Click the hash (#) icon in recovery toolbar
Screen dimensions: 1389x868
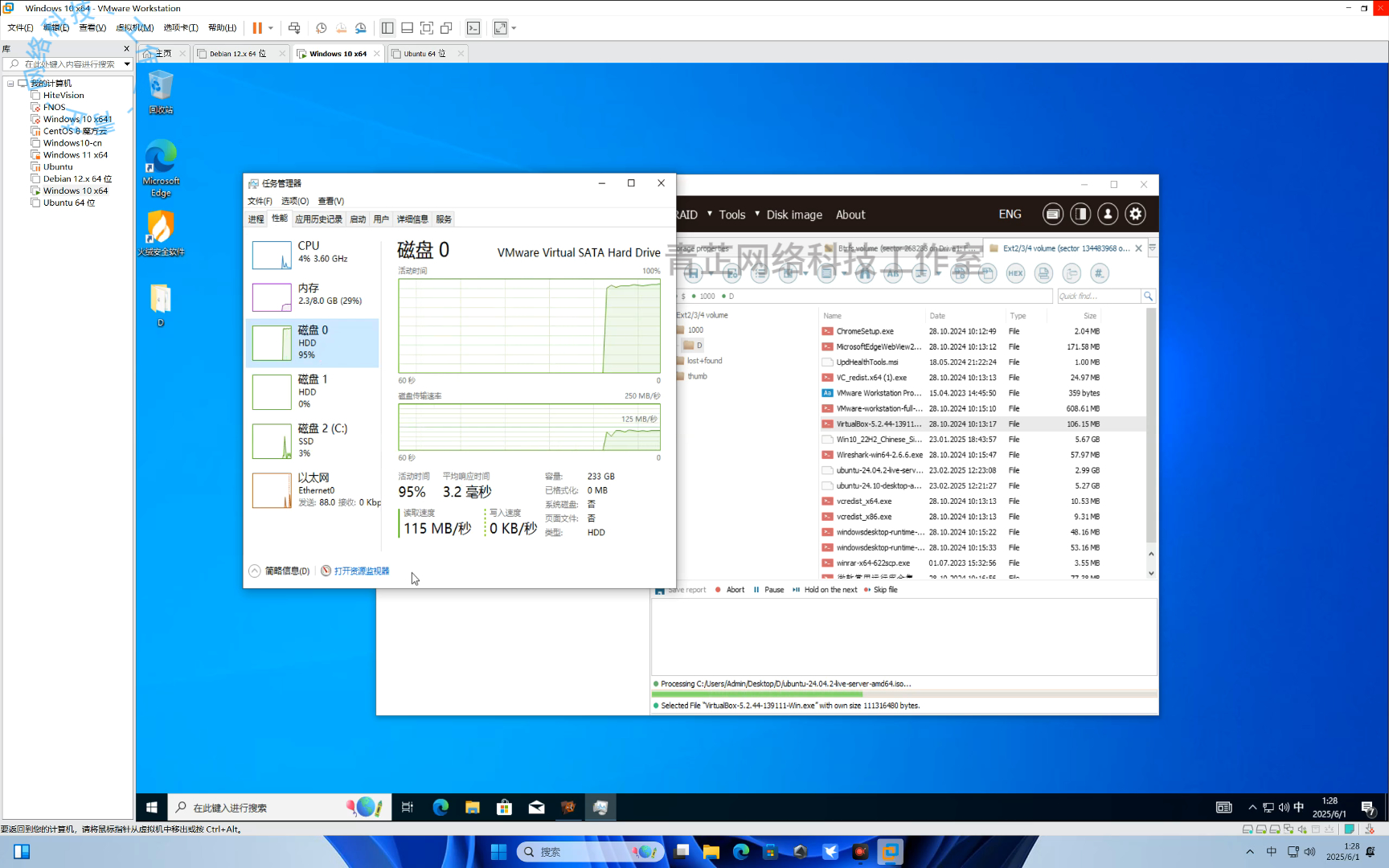point(1100,273)
